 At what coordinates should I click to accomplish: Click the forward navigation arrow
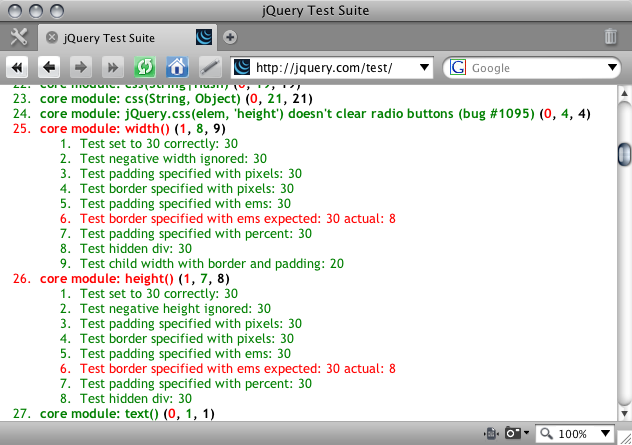click(x=83, y=68)
